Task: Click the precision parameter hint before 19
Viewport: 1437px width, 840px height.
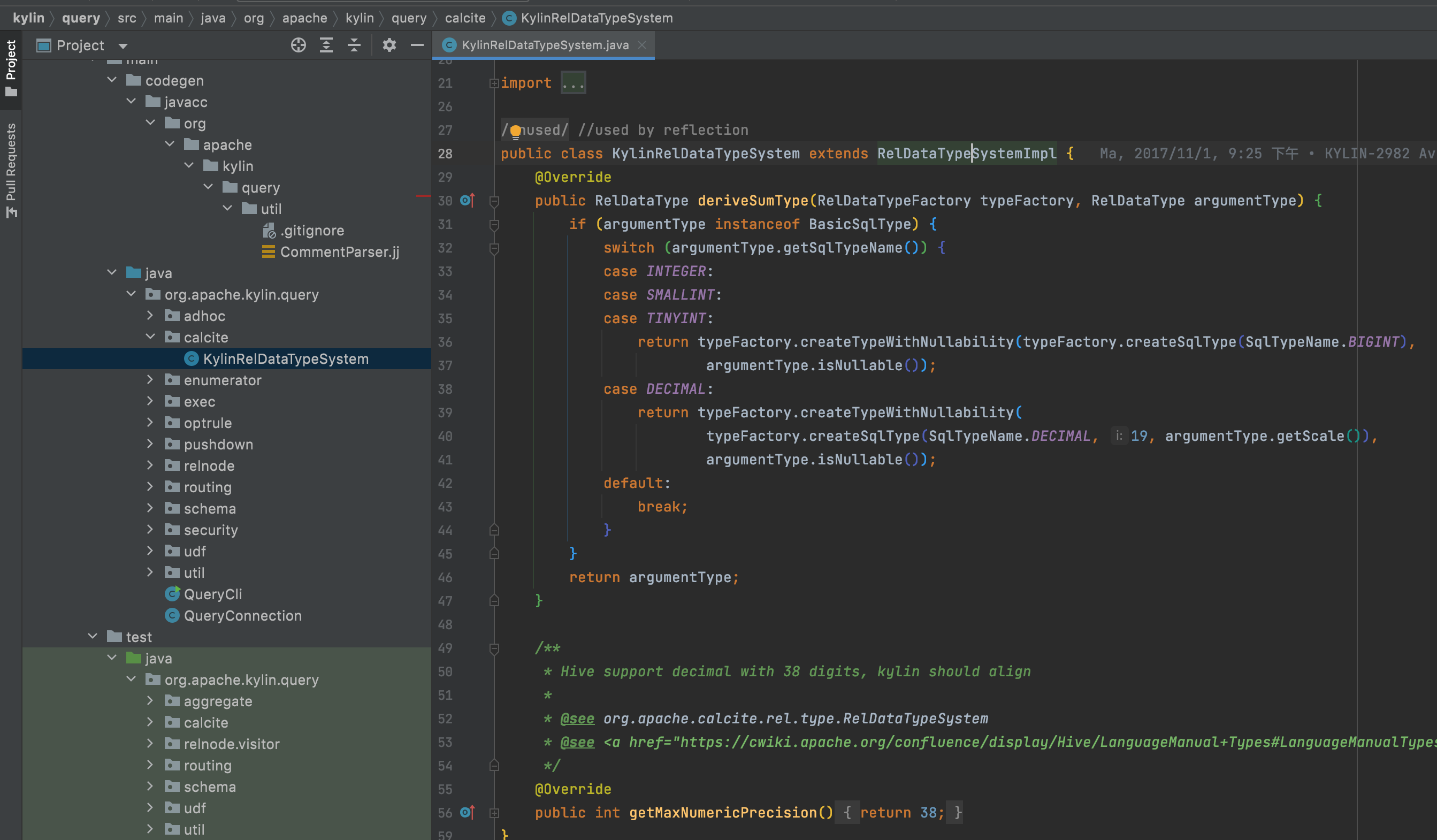Action: click(1119, 436)
